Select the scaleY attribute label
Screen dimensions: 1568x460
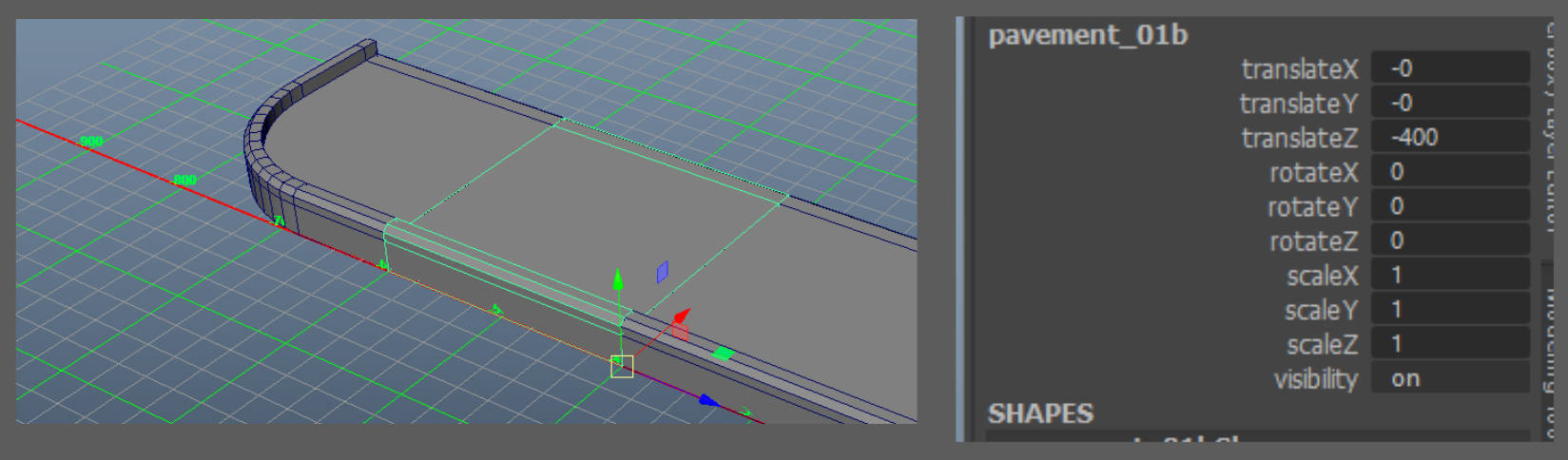(1322, 310)
